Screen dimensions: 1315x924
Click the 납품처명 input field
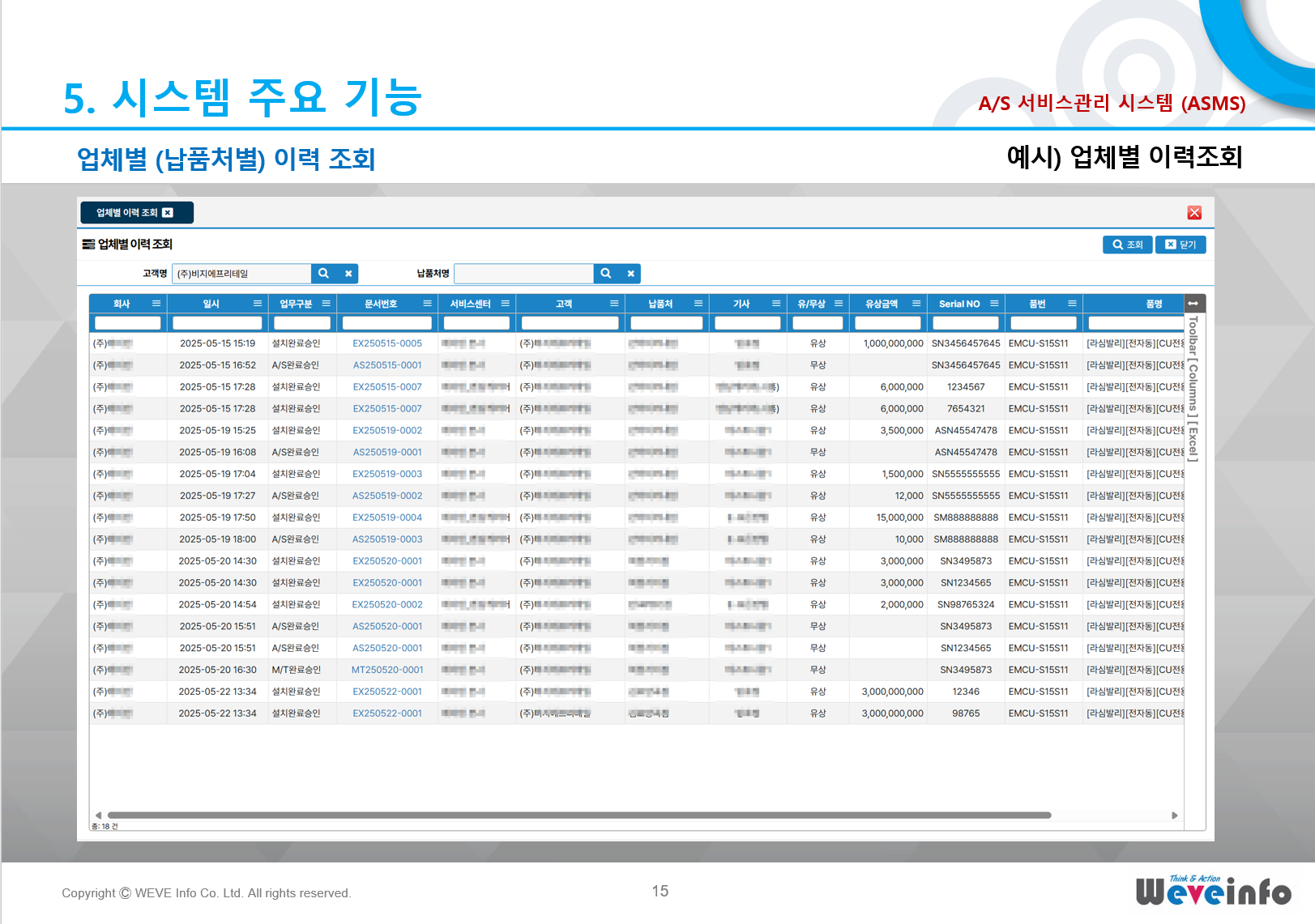523,274
